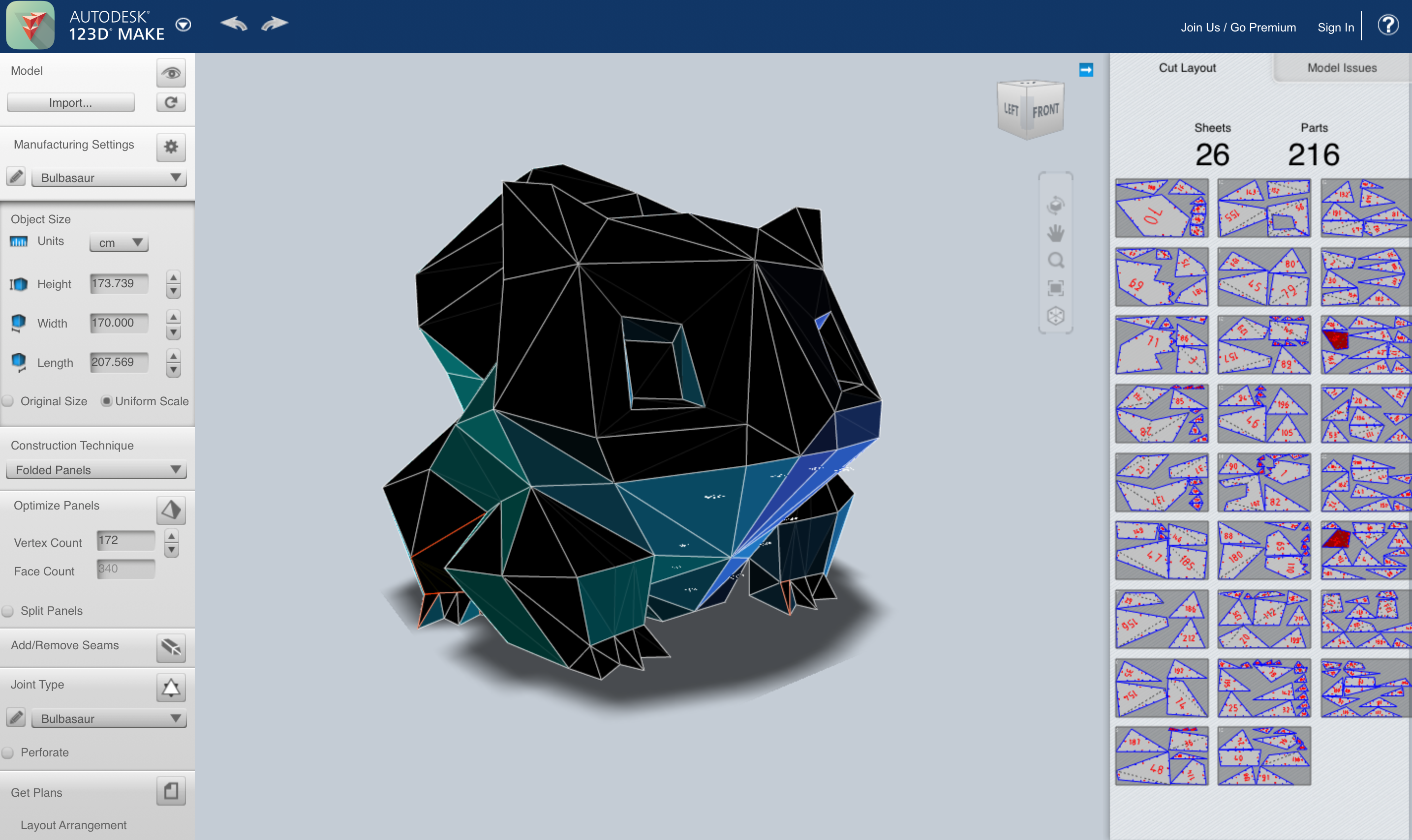Select the Original Size radio button
This screenshot has height=840, width=1412.
pyautogui.click(x=8, y=401)
